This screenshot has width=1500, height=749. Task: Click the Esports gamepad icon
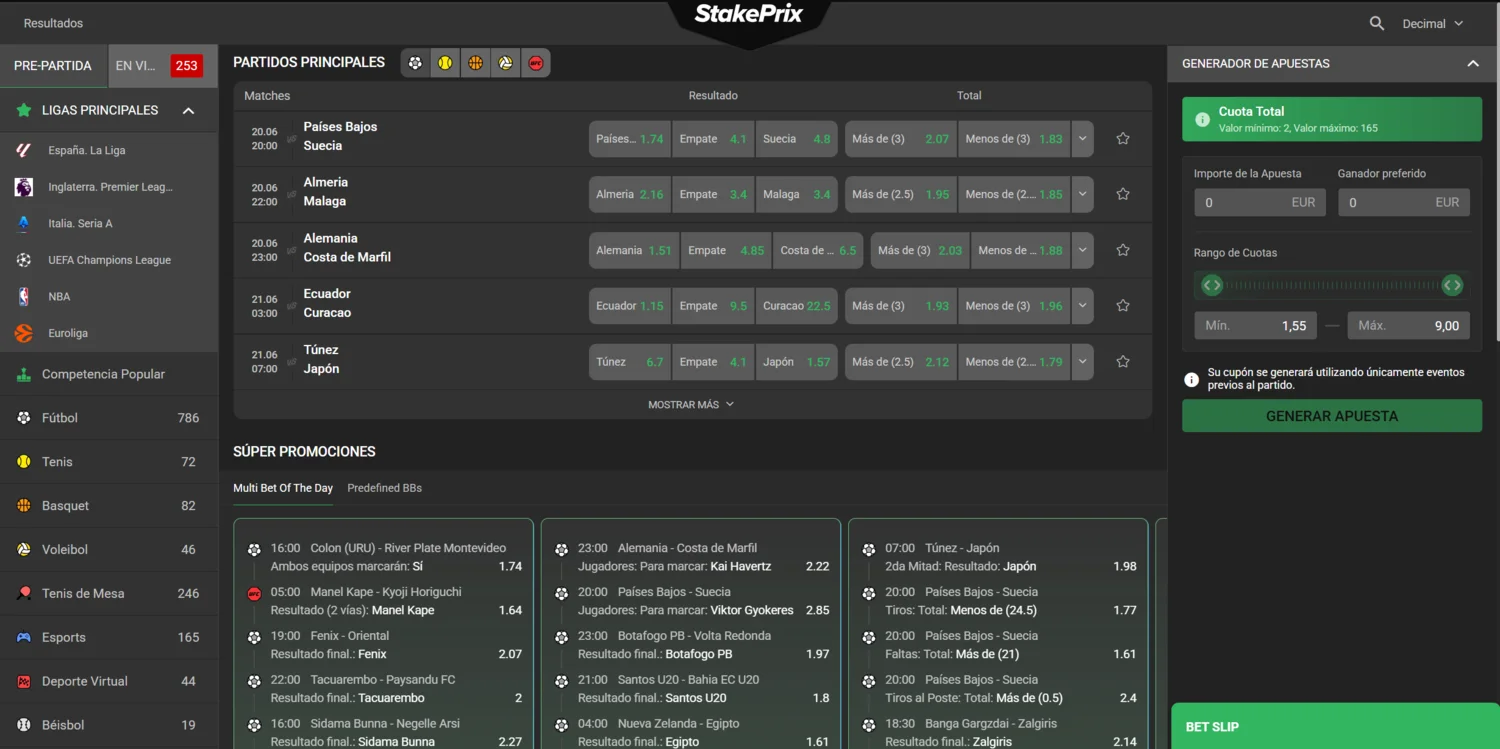(24, 637)
